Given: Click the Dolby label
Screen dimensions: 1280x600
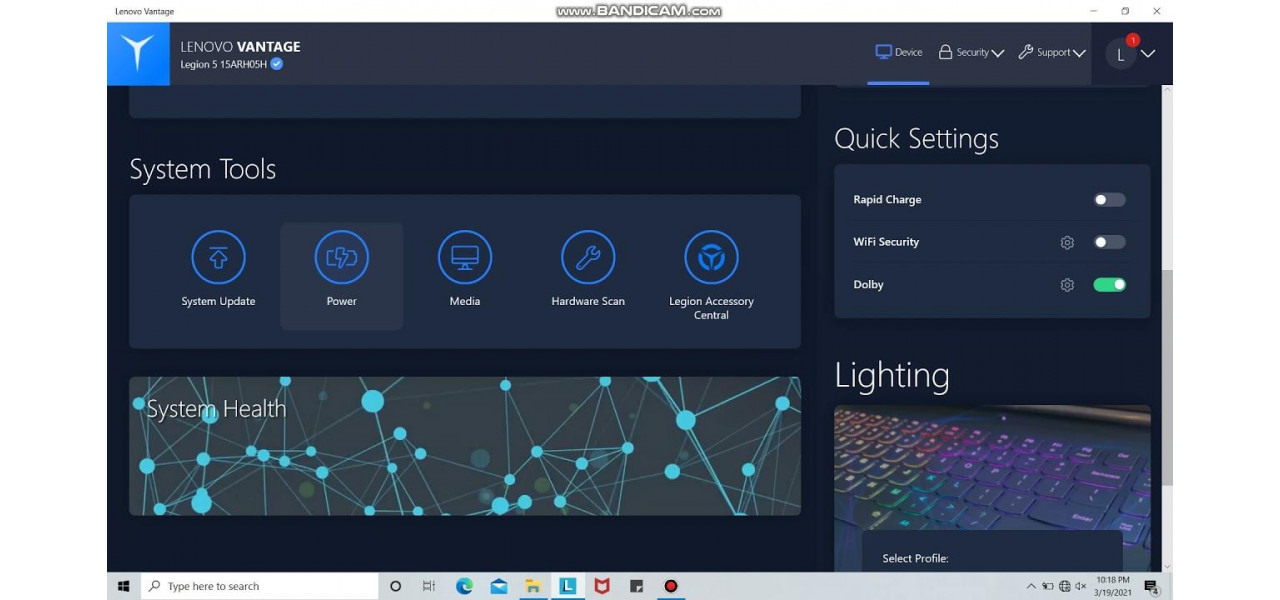Looking at the screenshot, I should pyautogui.click(x=868, y=285).
